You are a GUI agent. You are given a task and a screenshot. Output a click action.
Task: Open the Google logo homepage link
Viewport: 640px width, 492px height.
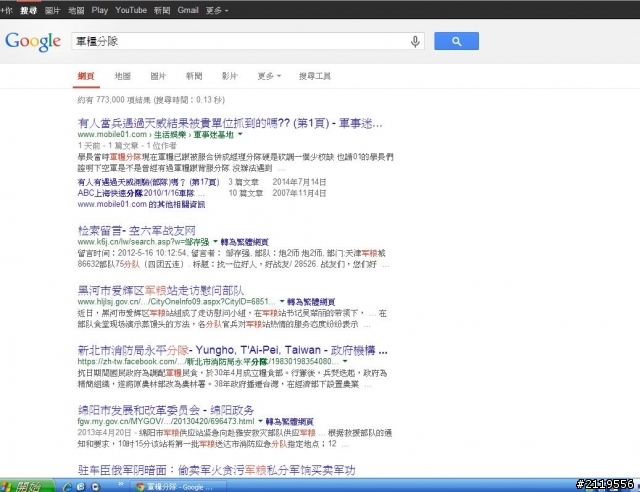[x=33, y=42]
